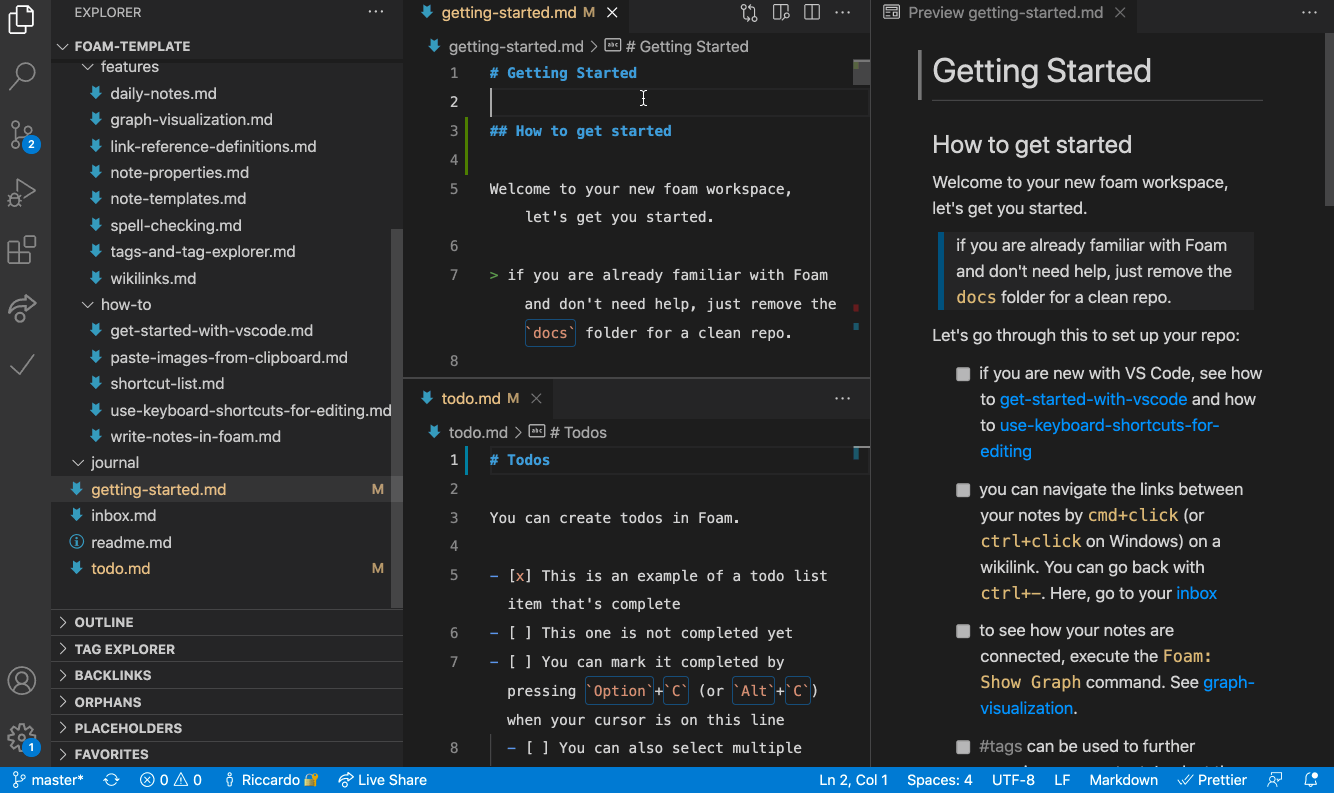The image size is (1334, 793).
Task: Open the Search view in activity bar
Action: point(22,75)
